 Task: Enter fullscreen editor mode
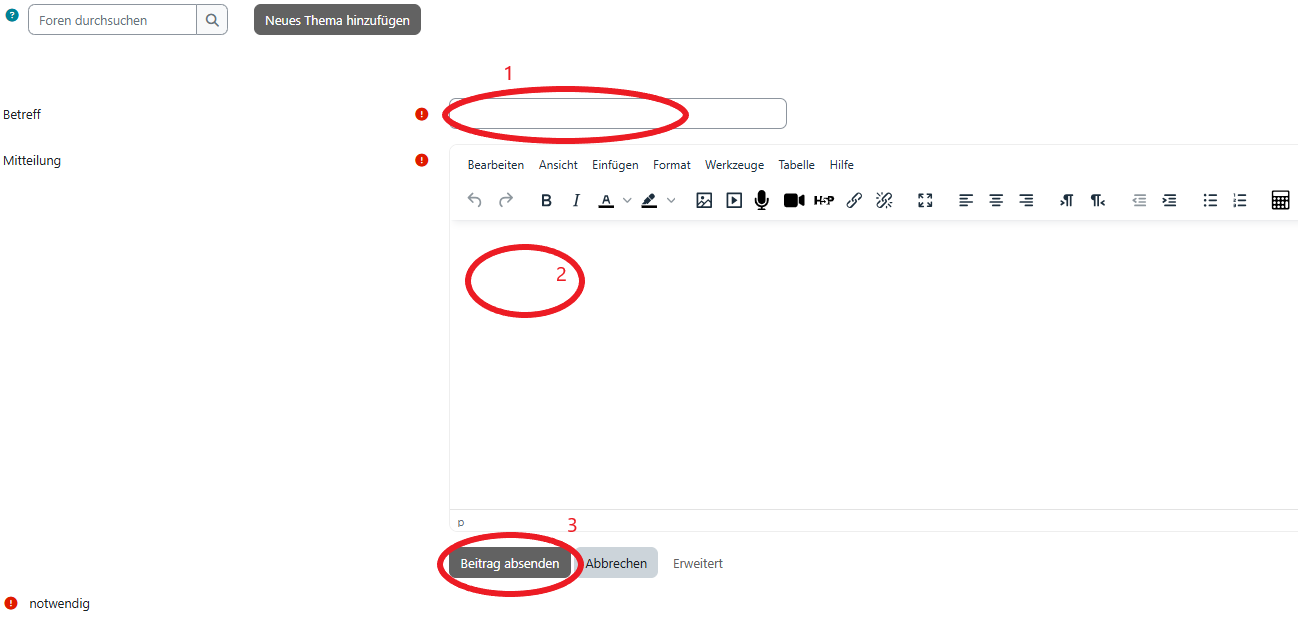925,200
